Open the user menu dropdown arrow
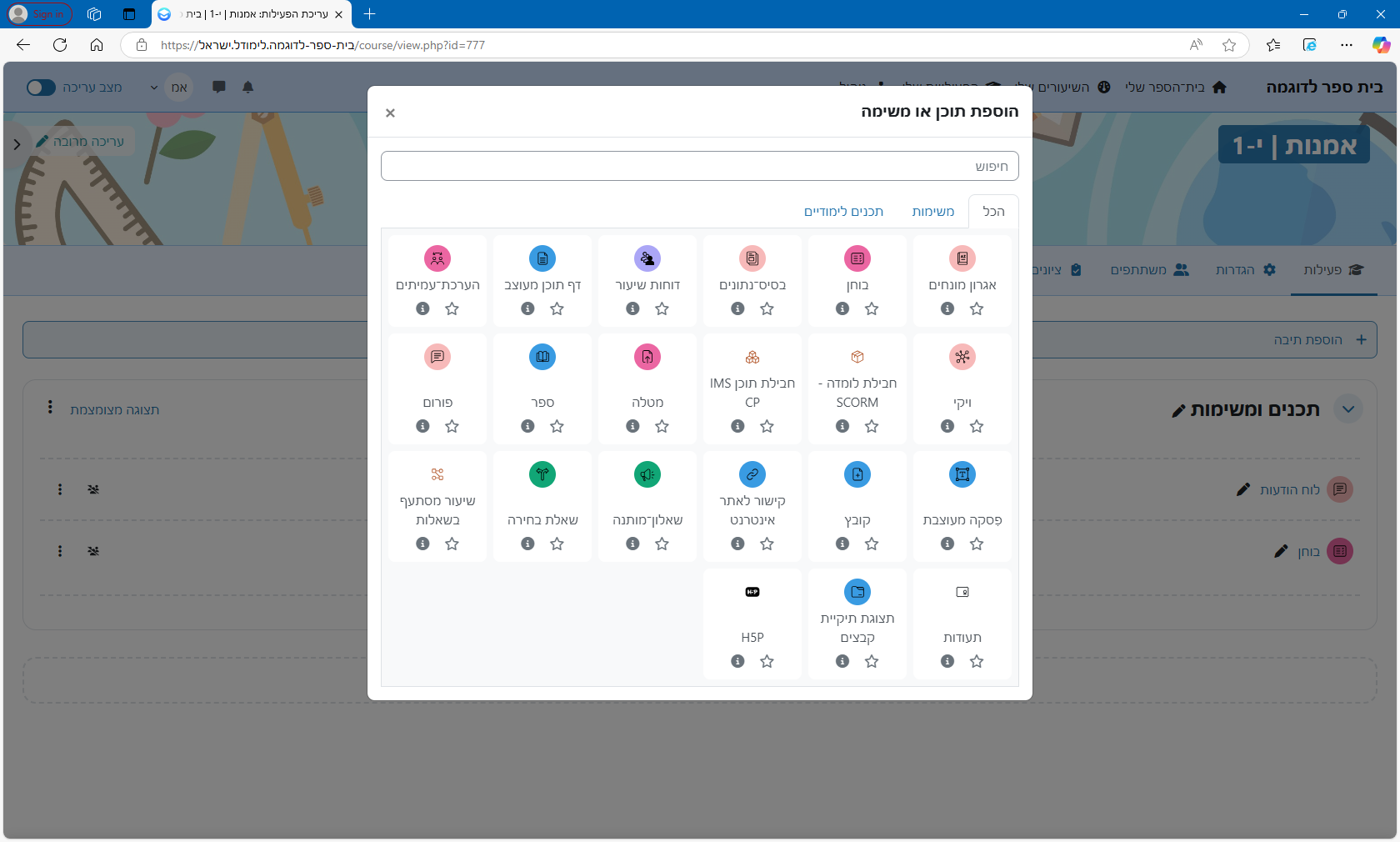1400x842 pixels. coord(154,88)
